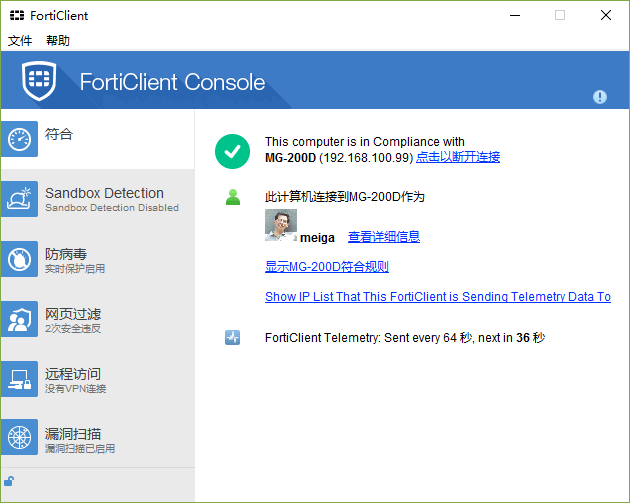Click the '实时保护启用' status text

[x=75, y=268]
